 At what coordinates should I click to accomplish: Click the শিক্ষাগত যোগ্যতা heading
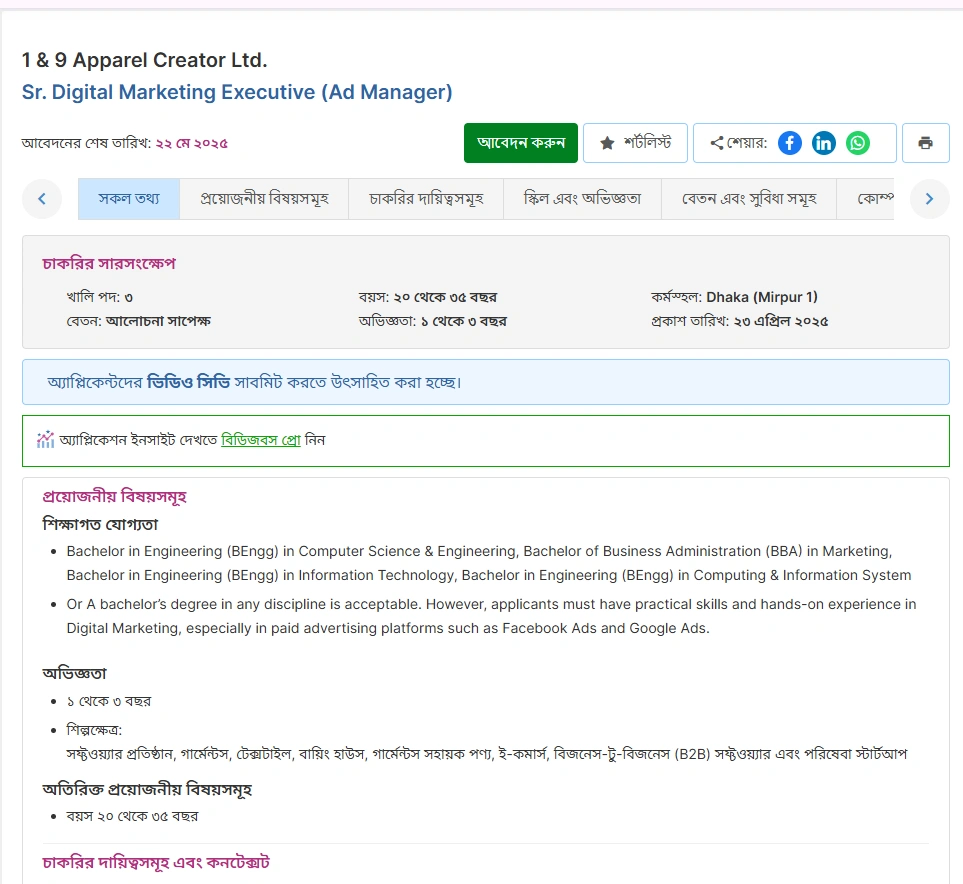(x=100, y=524)
